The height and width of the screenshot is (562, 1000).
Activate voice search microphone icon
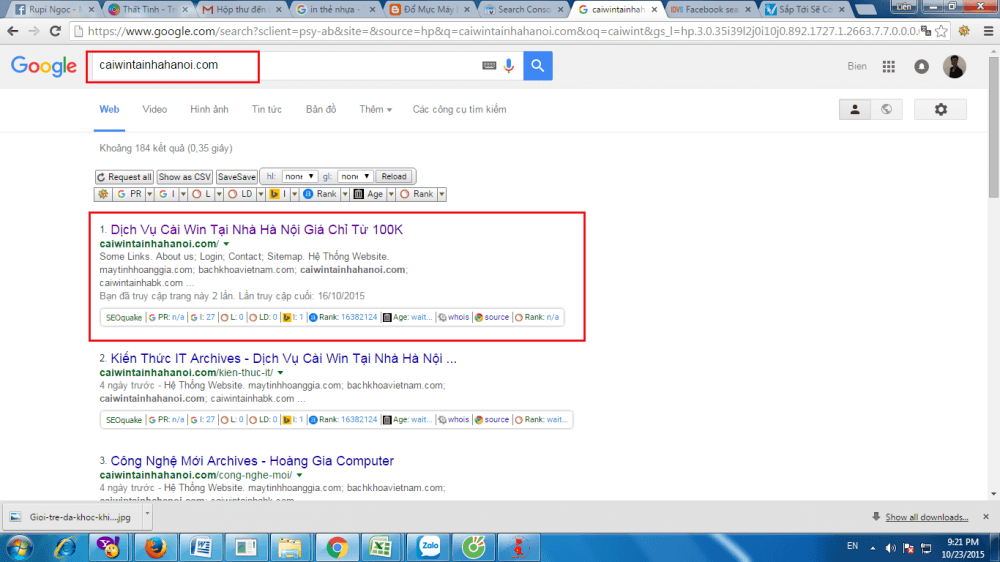click(x=508, y=66)
